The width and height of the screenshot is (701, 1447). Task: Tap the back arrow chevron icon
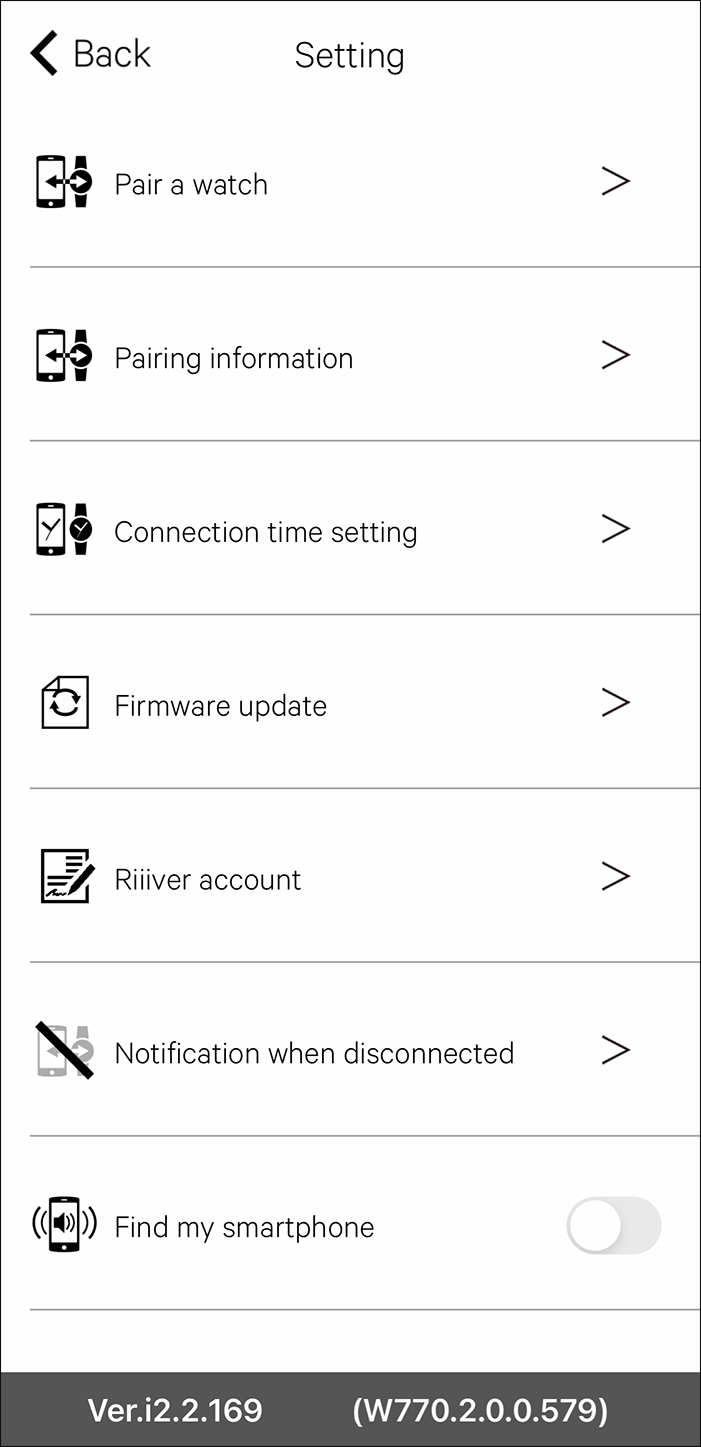click(45, 54)
